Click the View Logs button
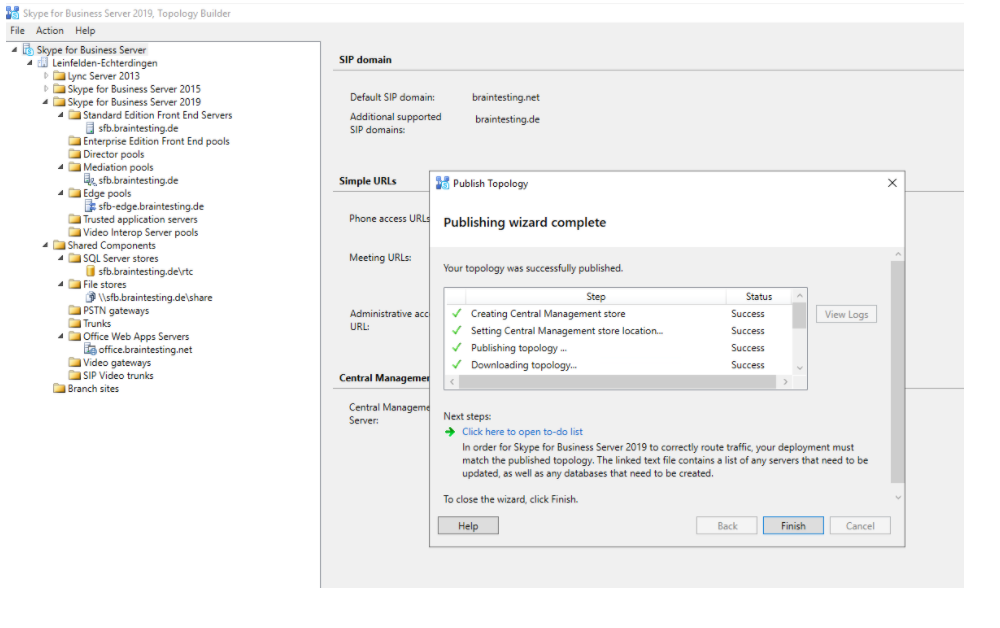Image resolution: width=1000 pixels, height=628 pixels. coord(846,314)
